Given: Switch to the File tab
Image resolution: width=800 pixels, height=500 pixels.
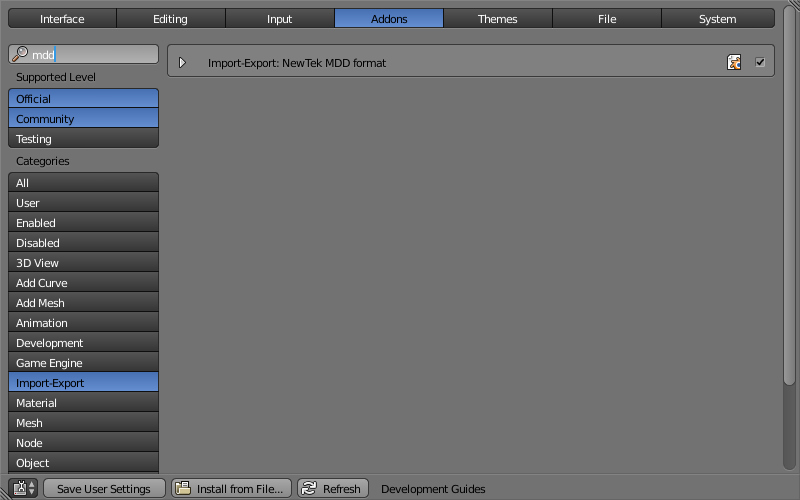Looking at the screenshot, I should tap(607, 19).
